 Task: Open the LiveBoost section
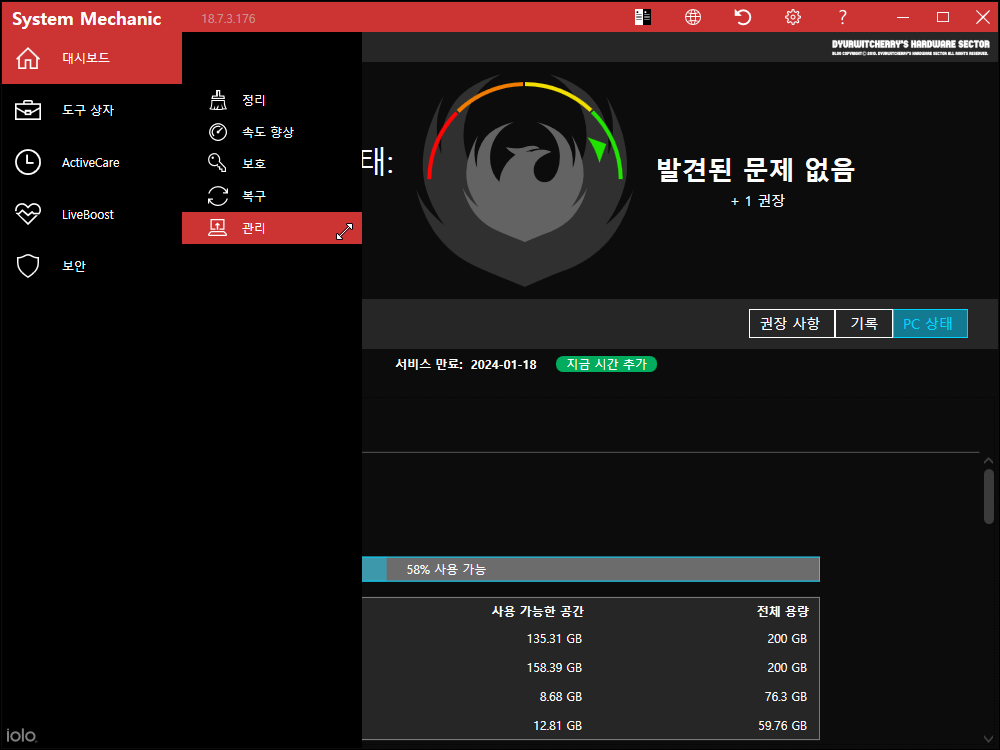coord(92,214)
